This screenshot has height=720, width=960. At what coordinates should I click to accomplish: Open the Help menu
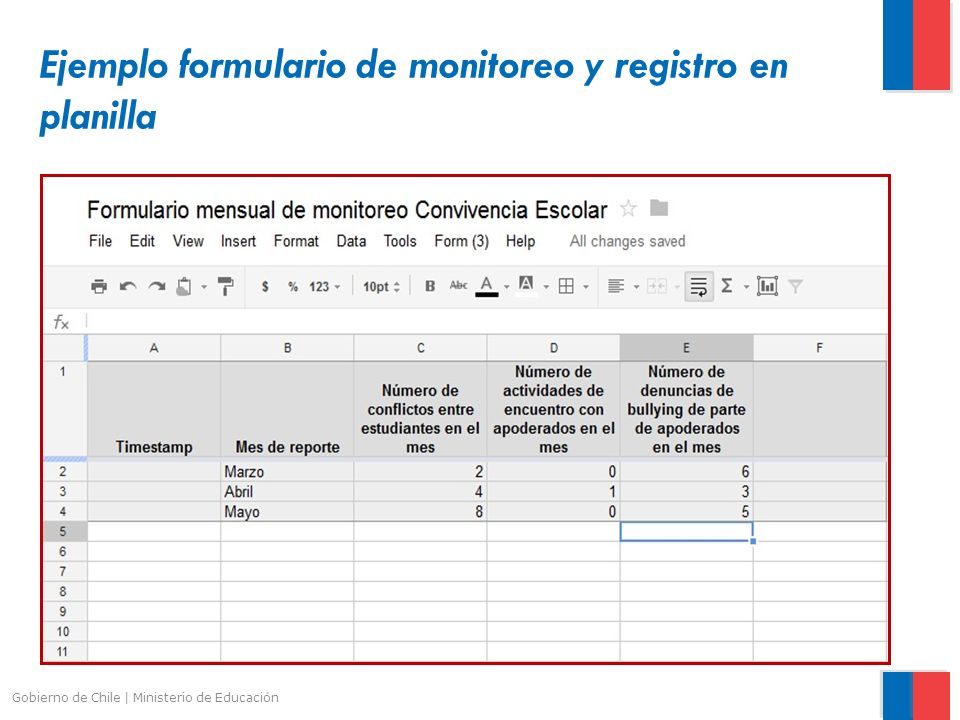point(520,241)
